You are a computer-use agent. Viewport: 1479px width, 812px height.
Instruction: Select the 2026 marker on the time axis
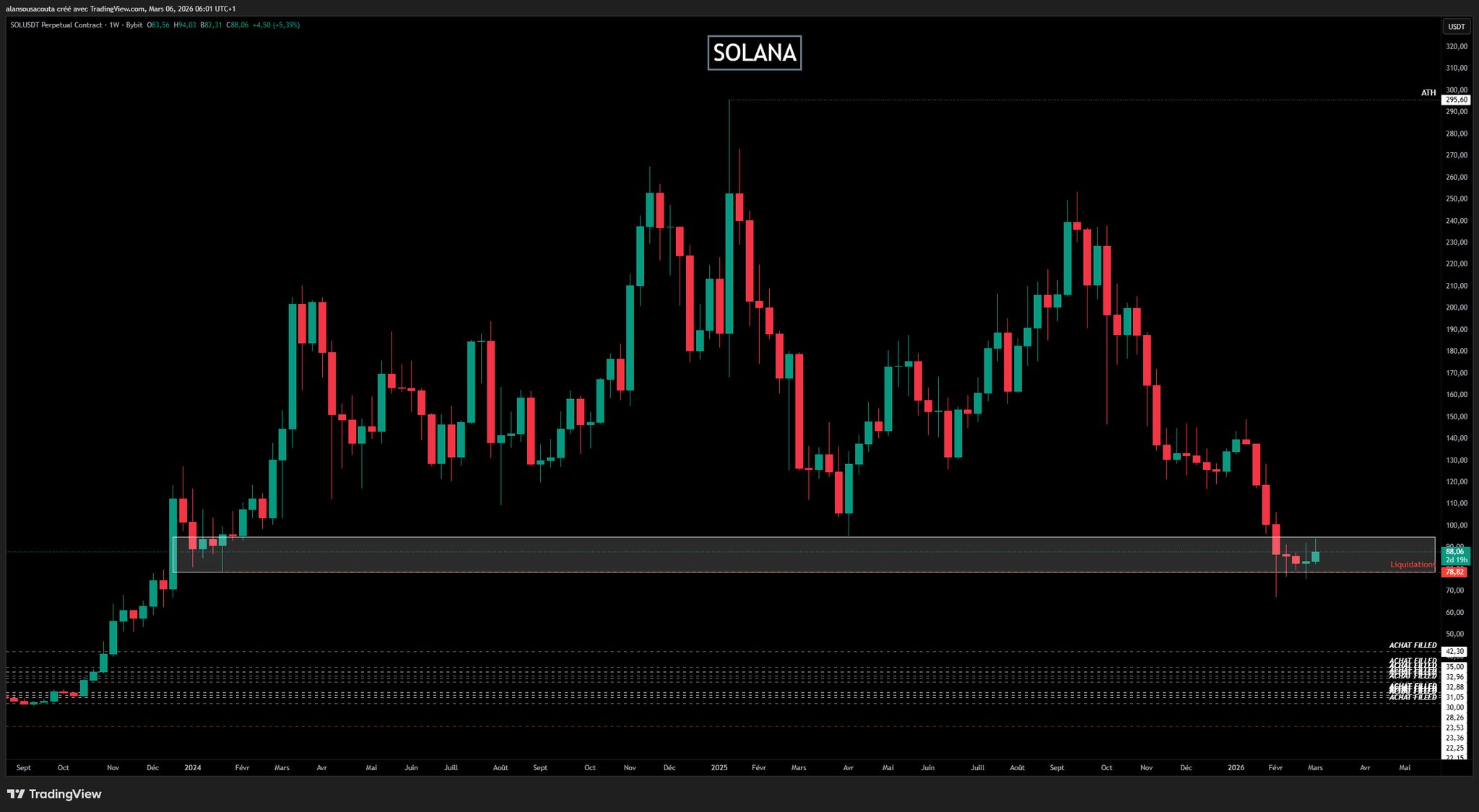click(x=1236, y=768)
